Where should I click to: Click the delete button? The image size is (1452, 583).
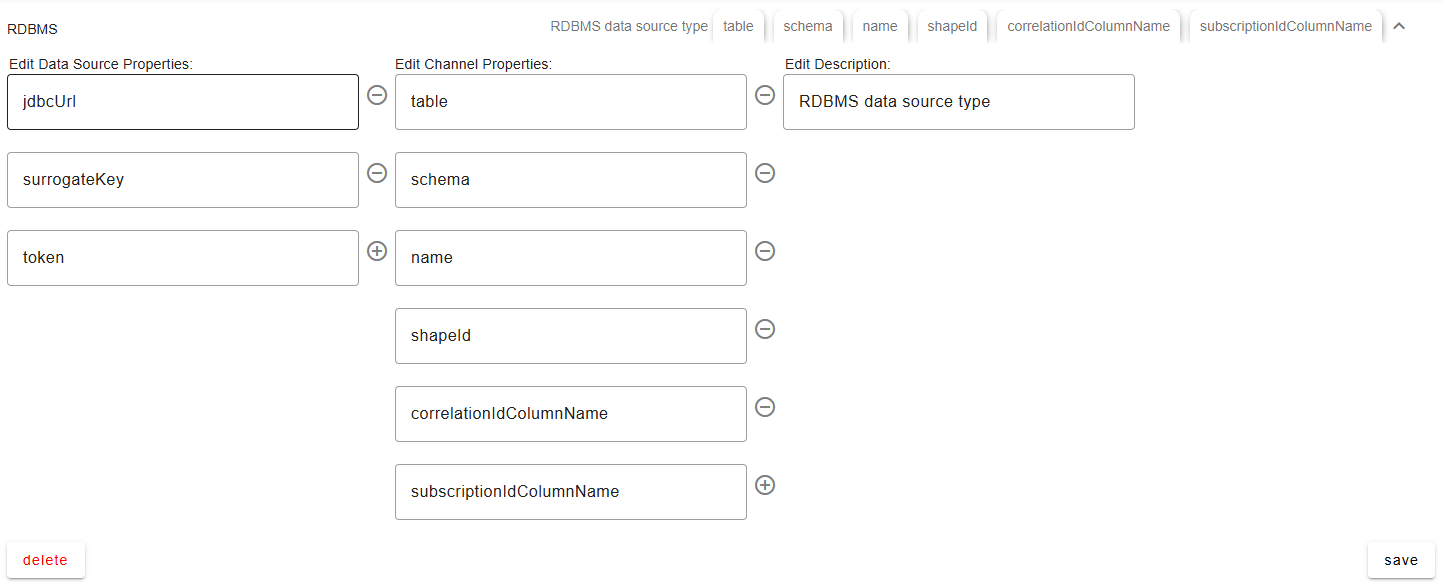pos(46,560)
